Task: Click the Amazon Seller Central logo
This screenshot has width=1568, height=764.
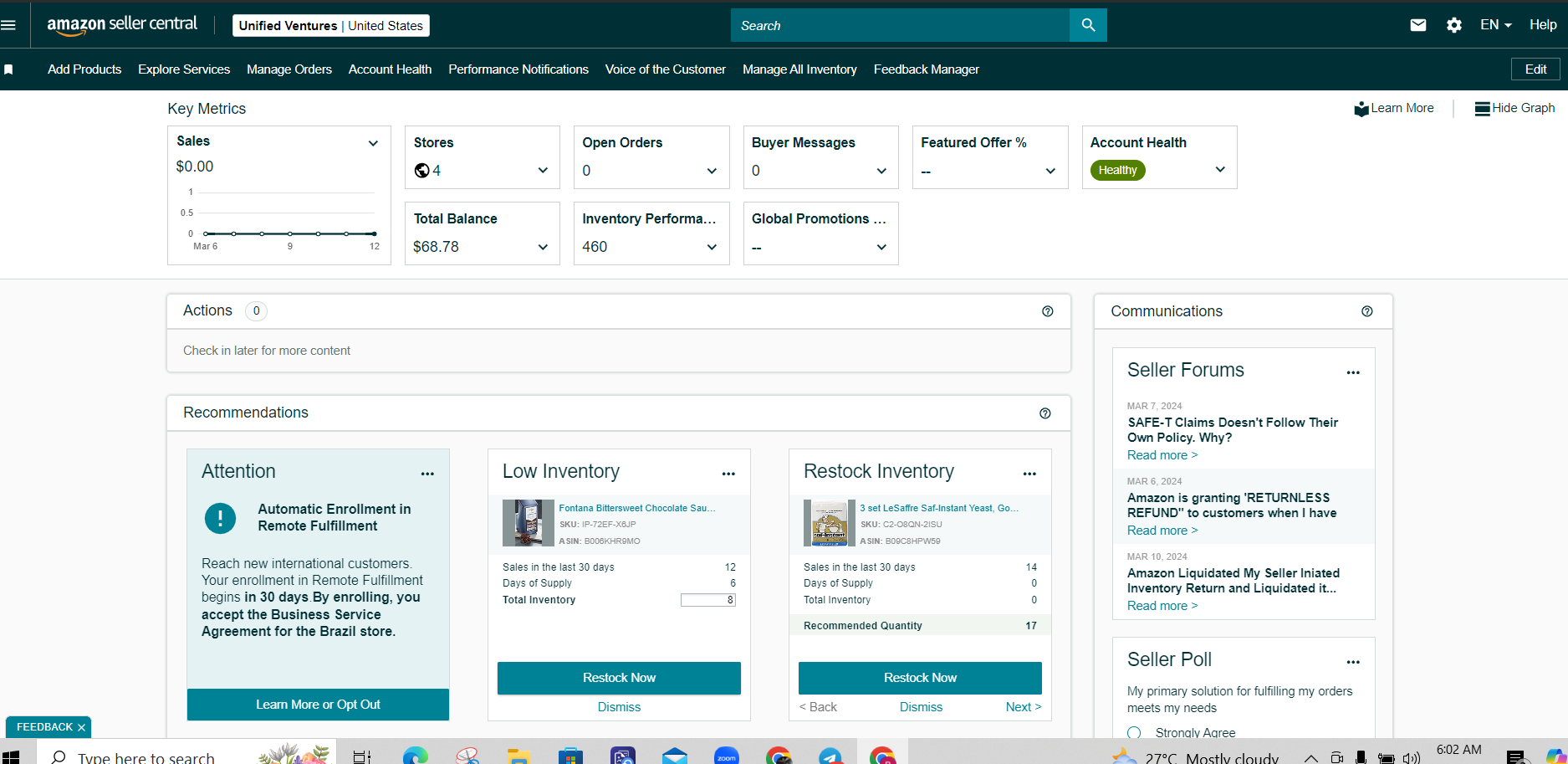Action: (122, 25)
